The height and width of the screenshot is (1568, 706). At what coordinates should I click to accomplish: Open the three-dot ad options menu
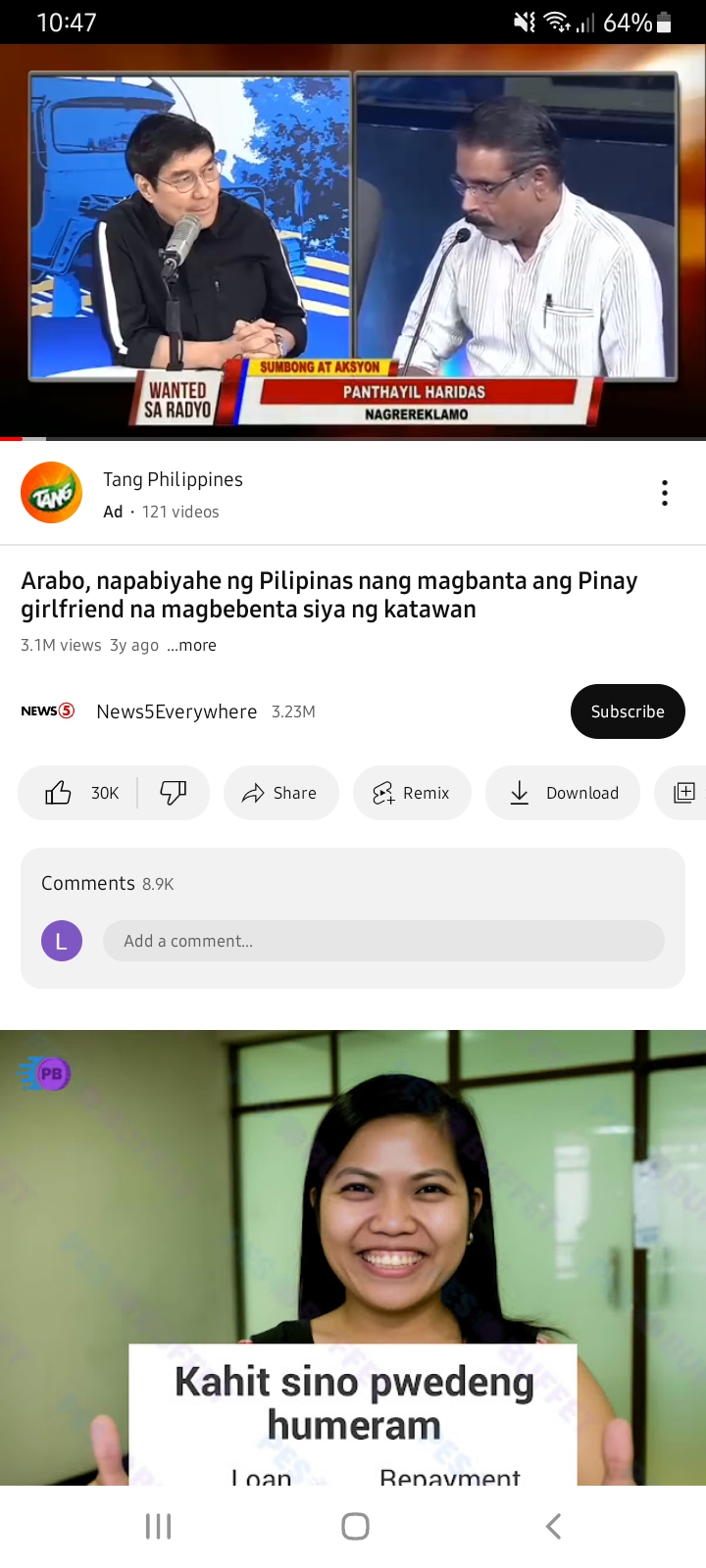coord(665,493)
